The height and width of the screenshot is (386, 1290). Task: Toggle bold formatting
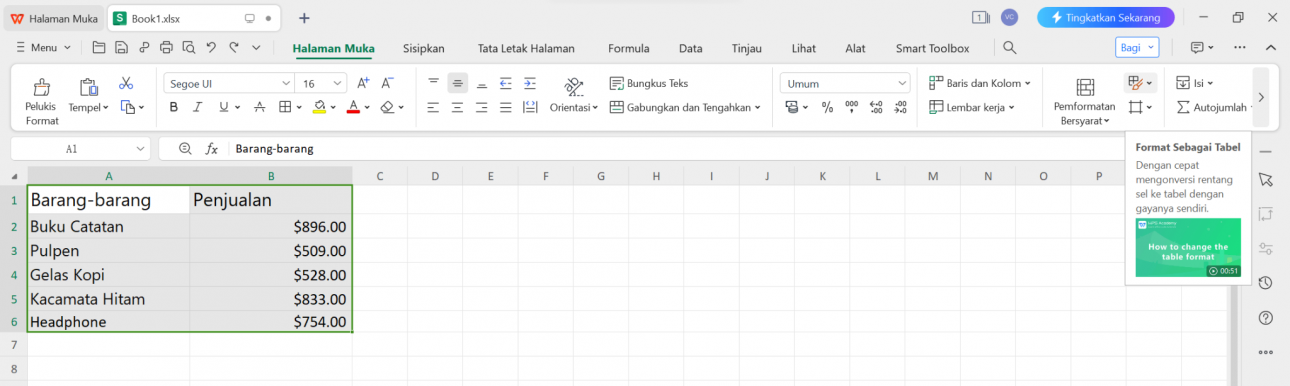point(173,107)
